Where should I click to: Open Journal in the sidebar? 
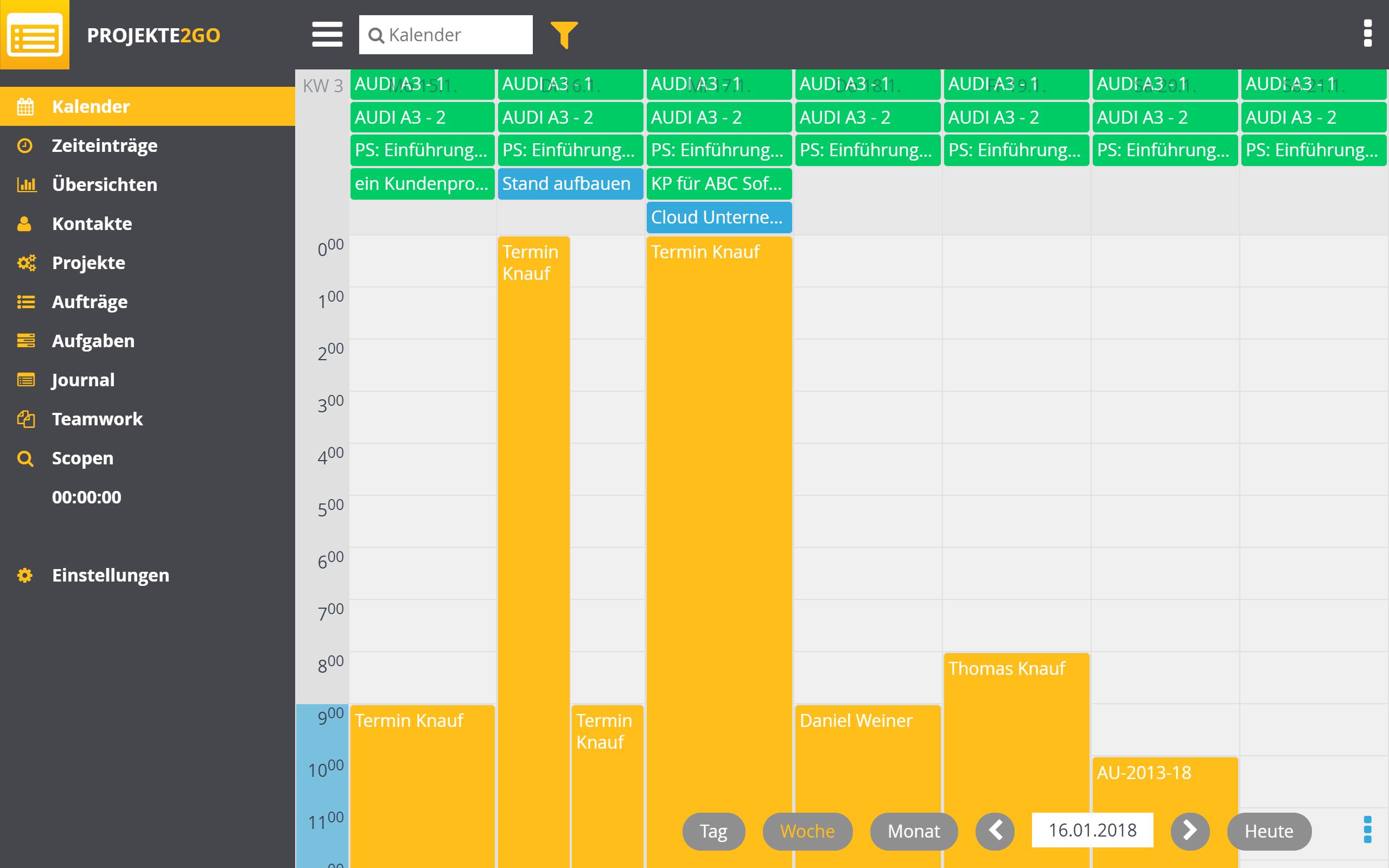coord(148,379)
